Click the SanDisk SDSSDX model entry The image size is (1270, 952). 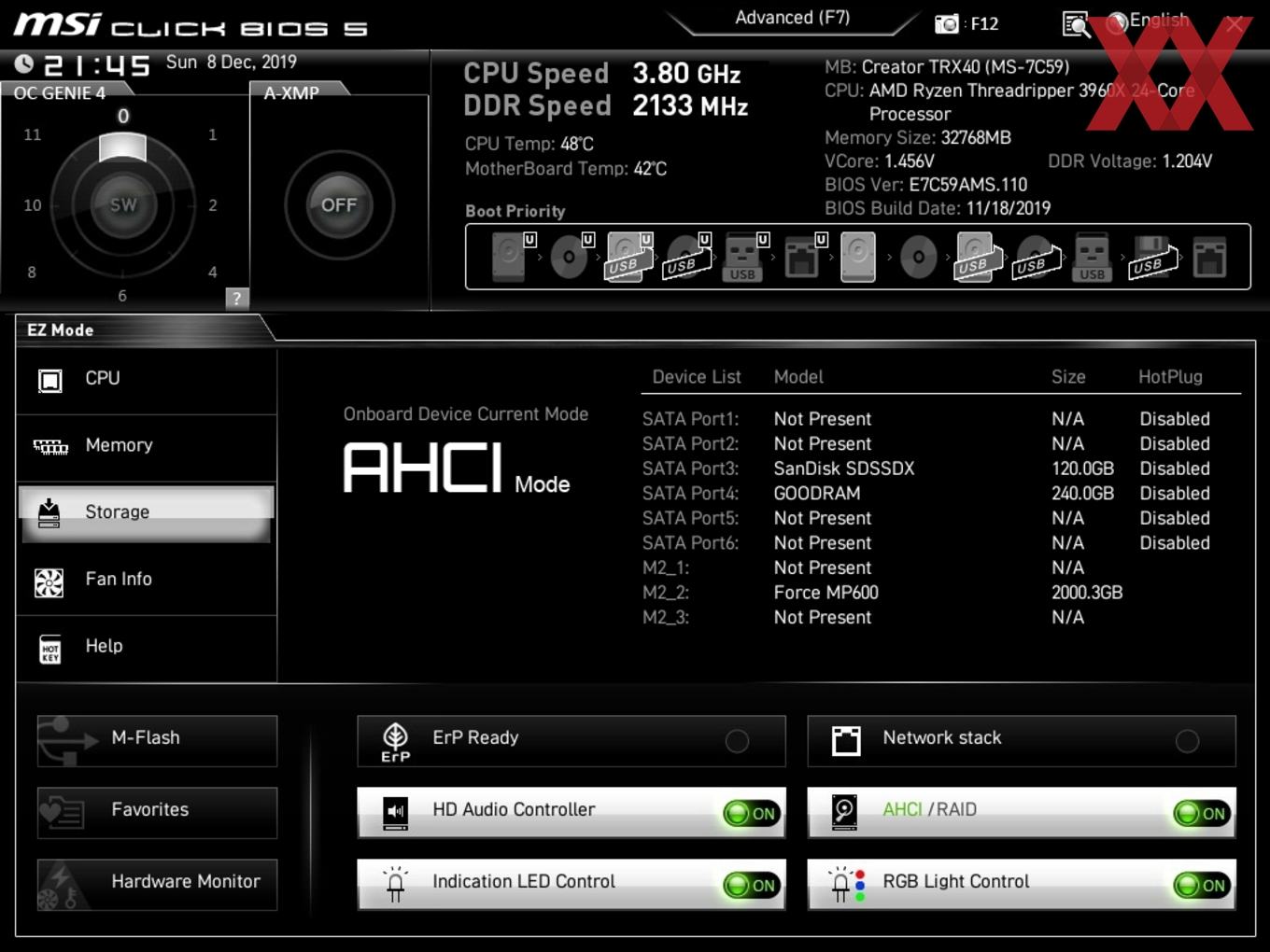point(844,469)
